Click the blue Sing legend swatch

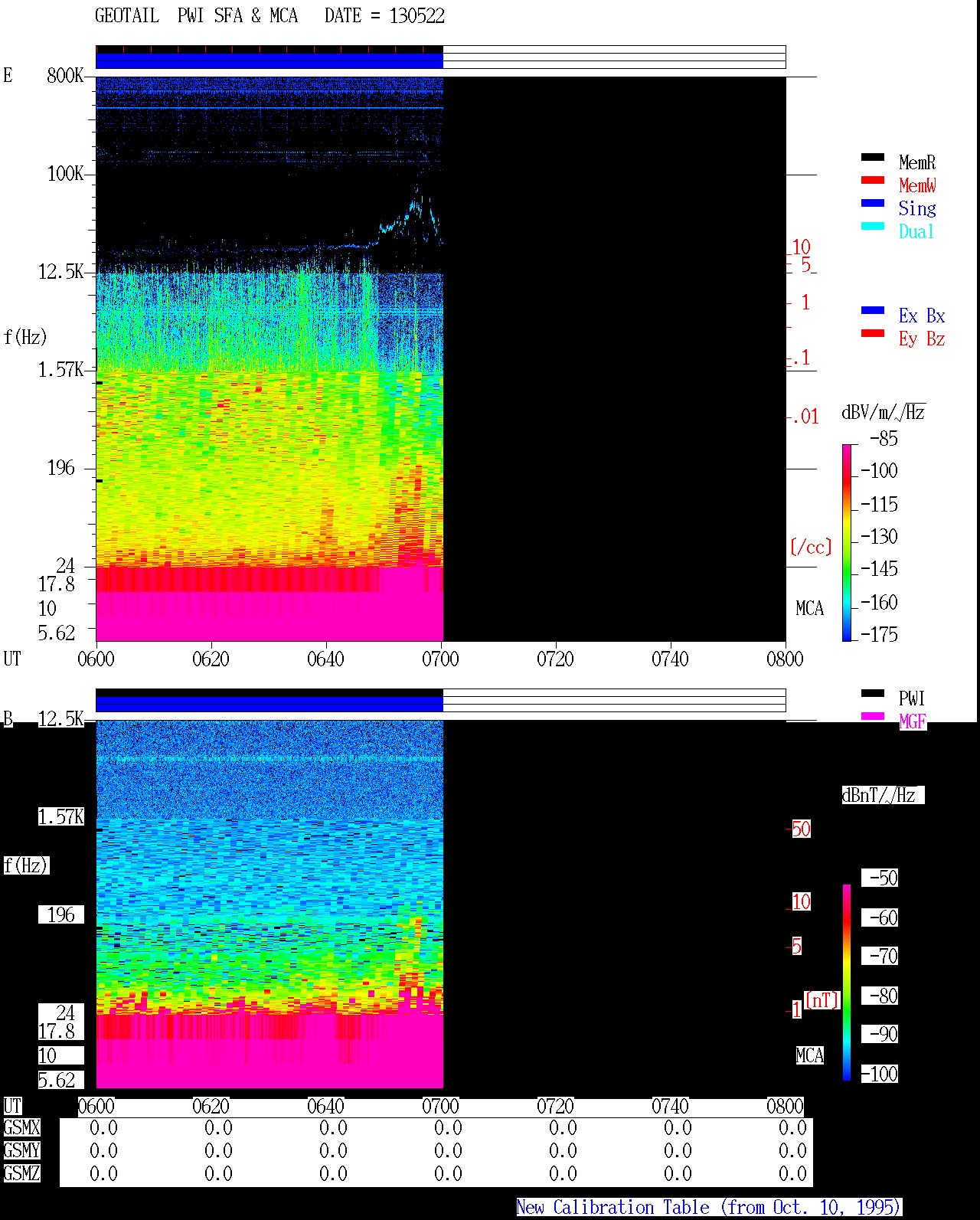click(x=872, y=203)
